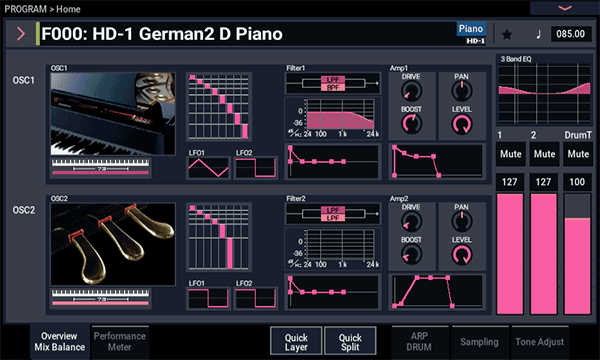Open the OSC1 velocity zone grid
Screen dimensions: 600x360
coord(219,107)
